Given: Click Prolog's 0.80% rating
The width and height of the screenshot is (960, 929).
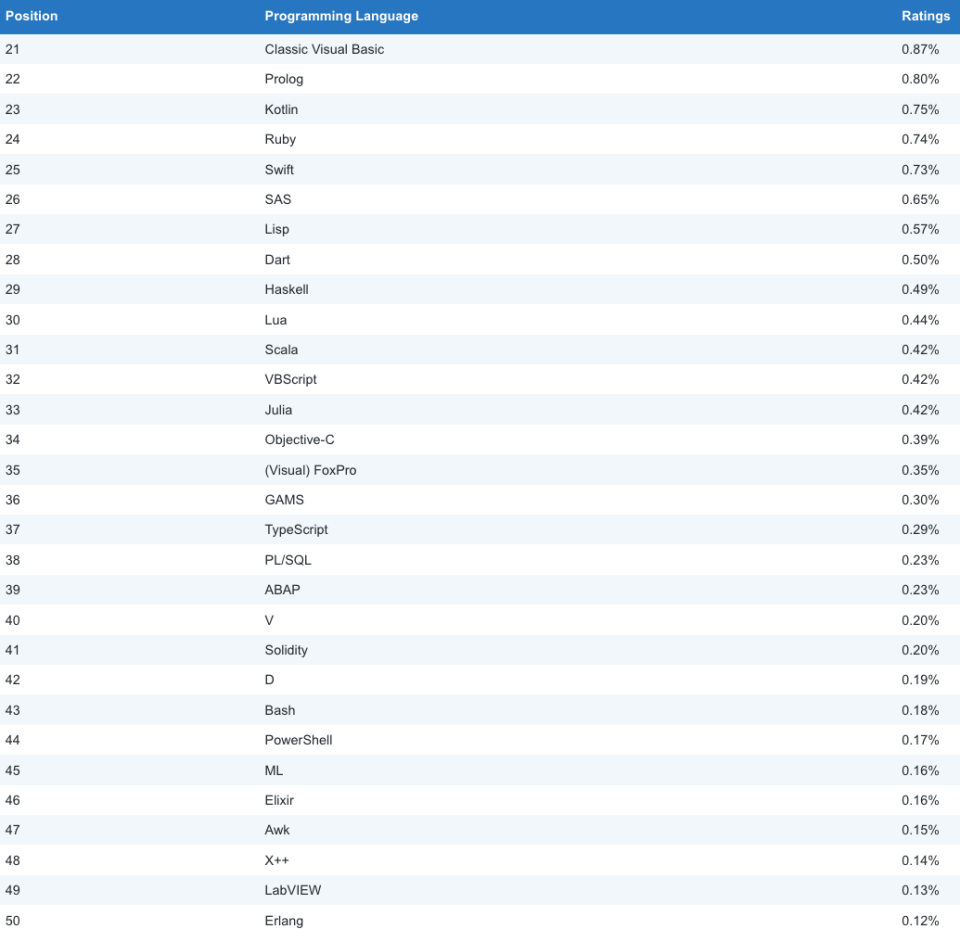Looking at the screenshot, I should click(x=920, y=79).
